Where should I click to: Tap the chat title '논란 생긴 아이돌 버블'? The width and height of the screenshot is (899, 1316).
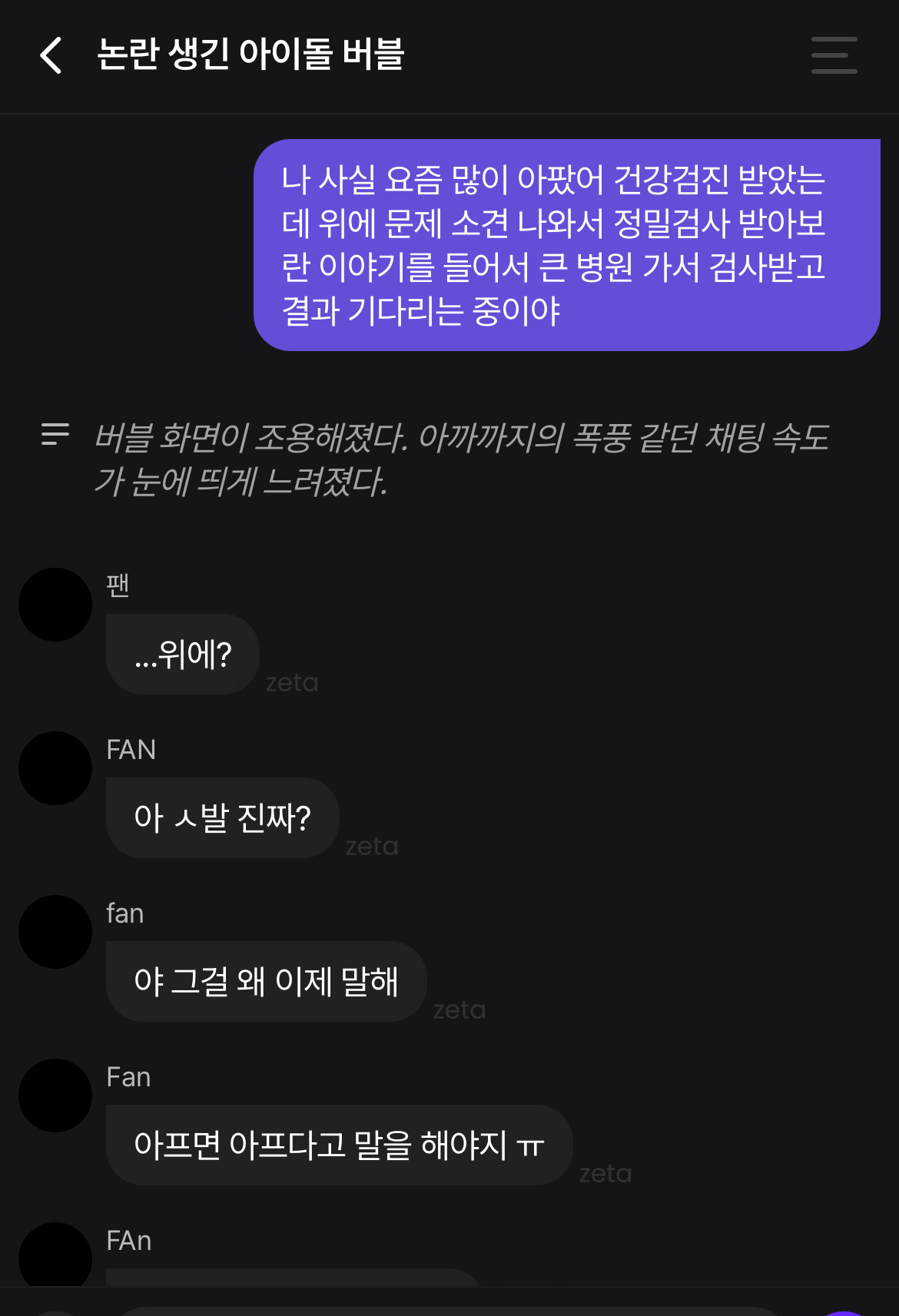click(250, 55)
